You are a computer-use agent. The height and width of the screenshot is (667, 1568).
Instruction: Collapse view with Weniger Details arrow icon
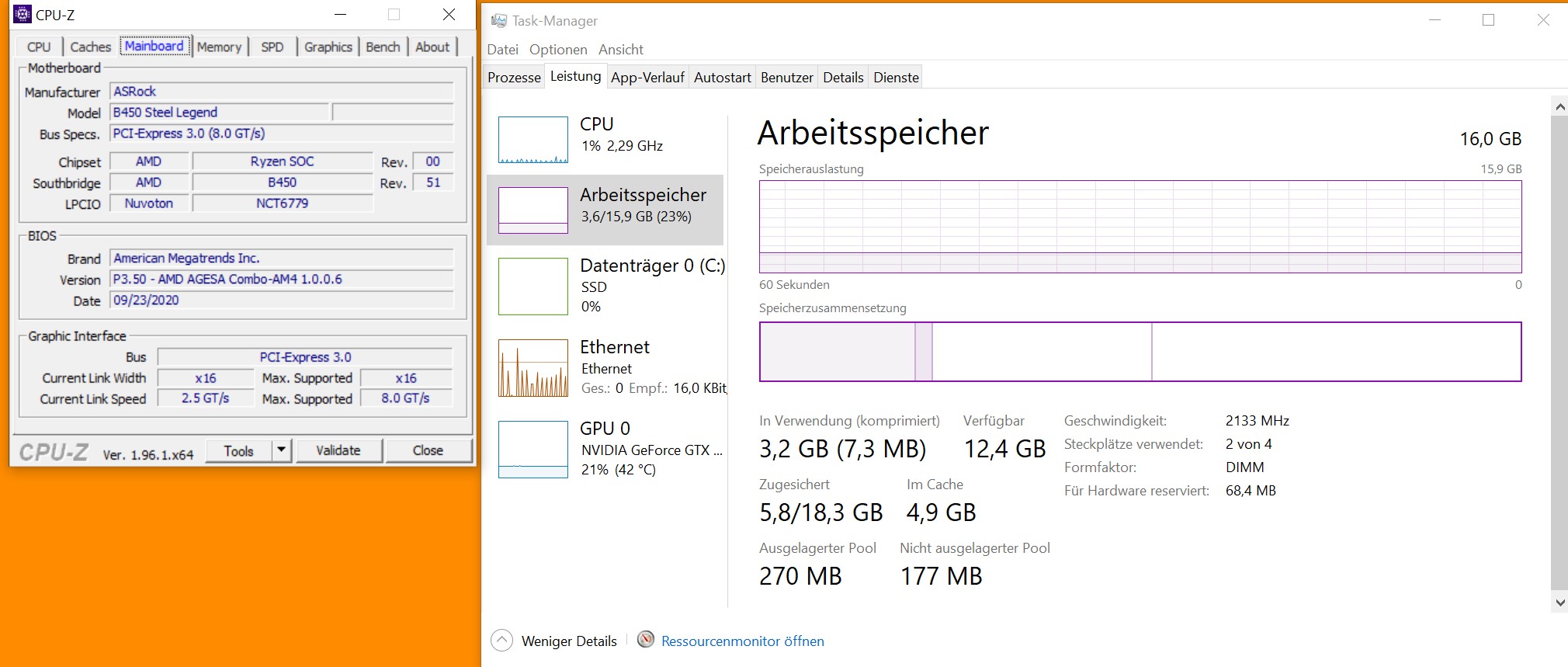tap(502, 641)
